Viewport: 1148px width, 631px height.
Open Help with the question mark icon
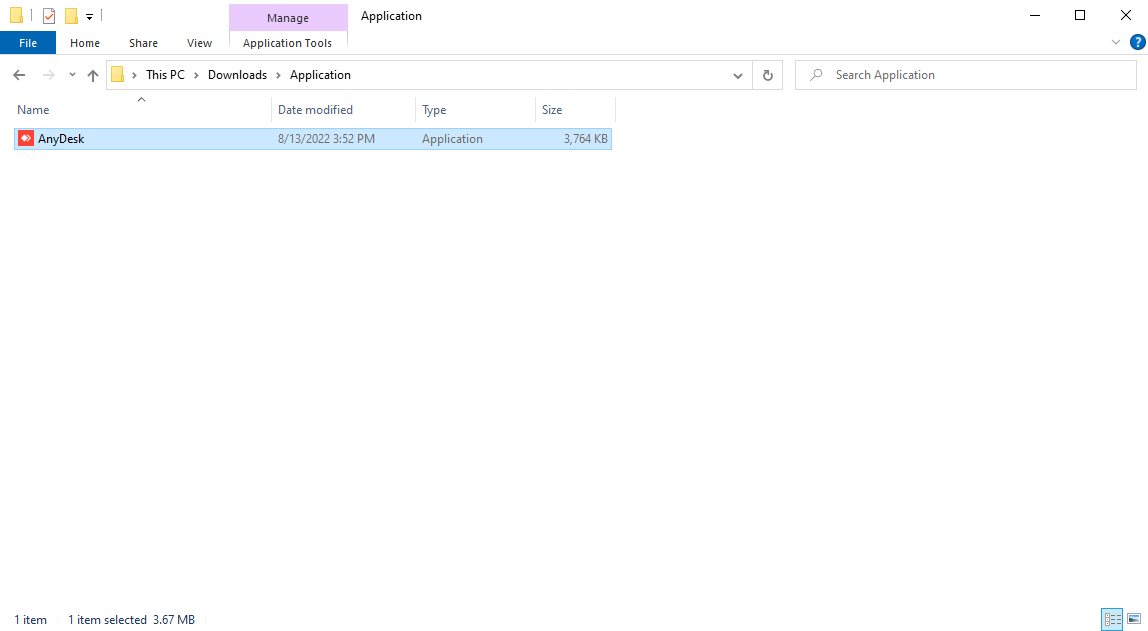click(1138, 42)
